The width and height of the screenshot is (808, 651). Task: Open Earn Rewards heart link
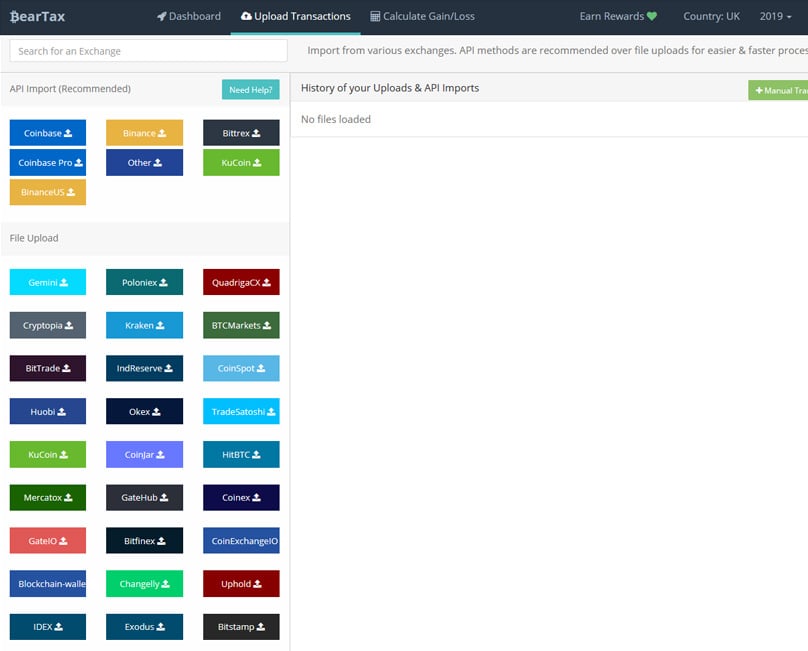[618, 16]
